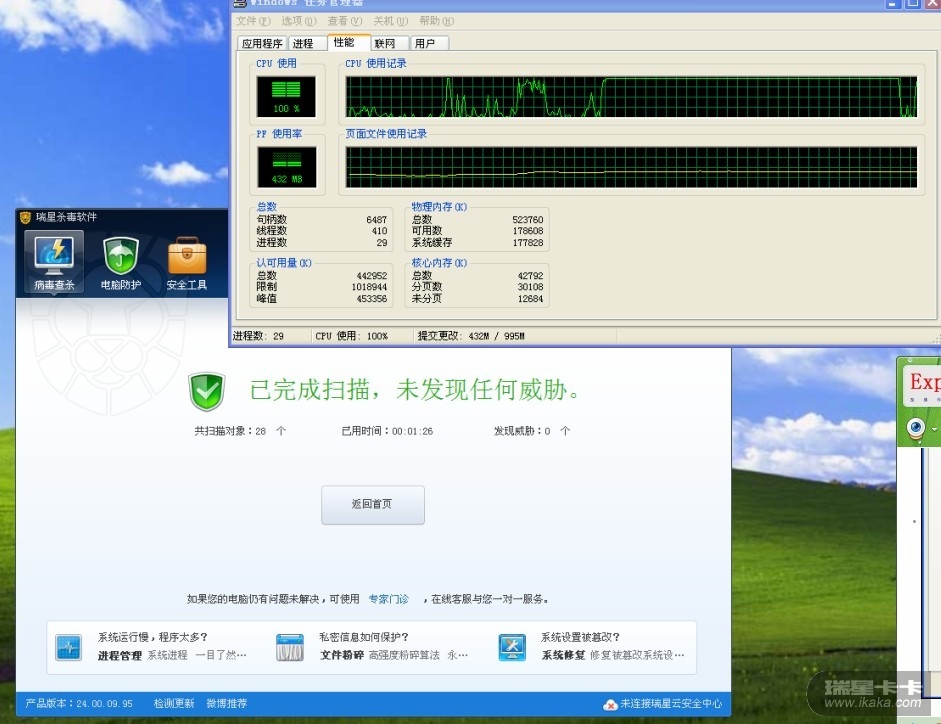Click the 系统修复 tools icon
Viewport: 941px width, 724px height.
(x=512, y=648)
